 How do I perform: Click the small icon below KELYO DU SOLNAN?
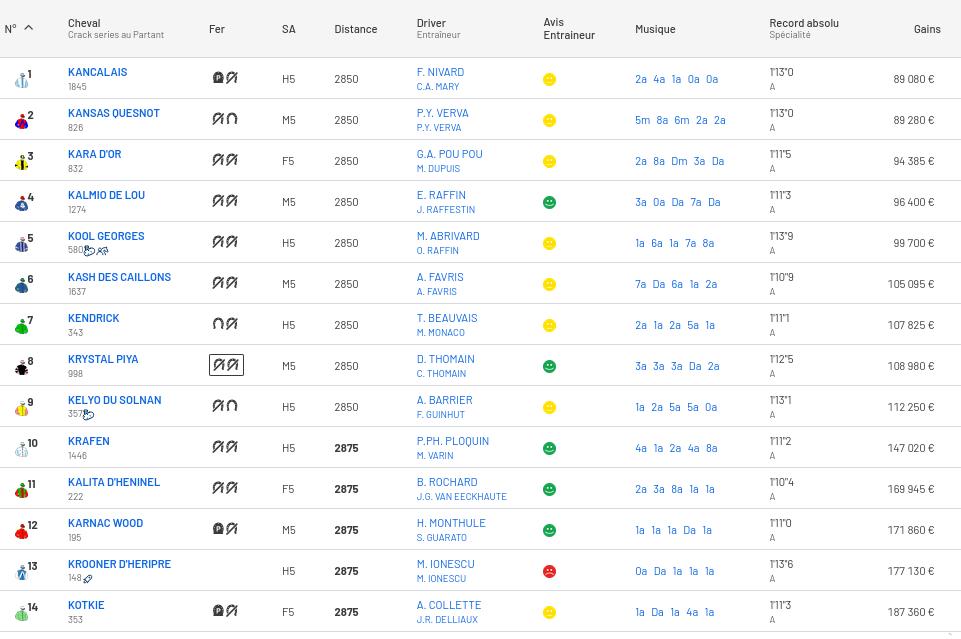tap(89, 415)
